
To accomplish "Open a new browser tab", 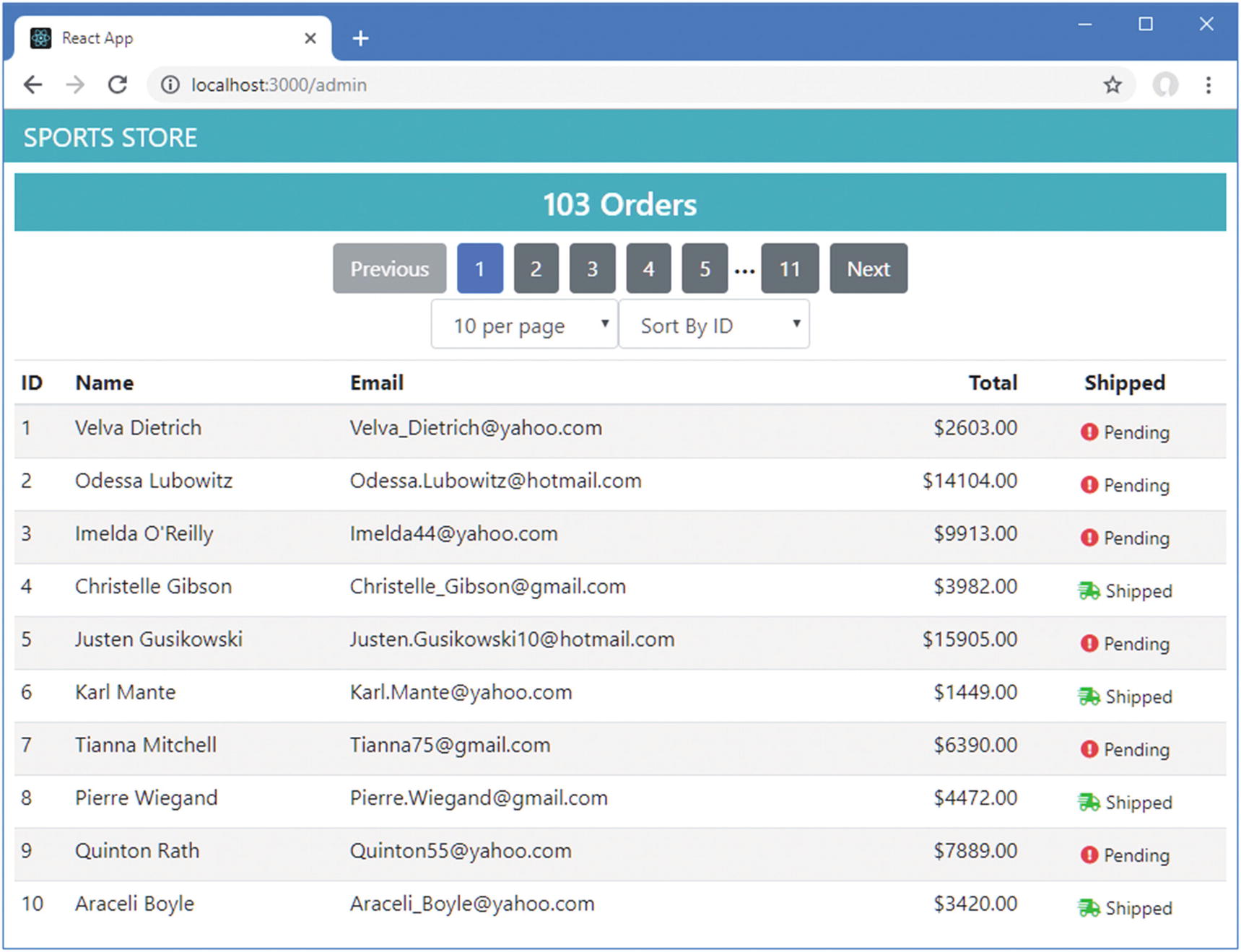I will (360, 38).
